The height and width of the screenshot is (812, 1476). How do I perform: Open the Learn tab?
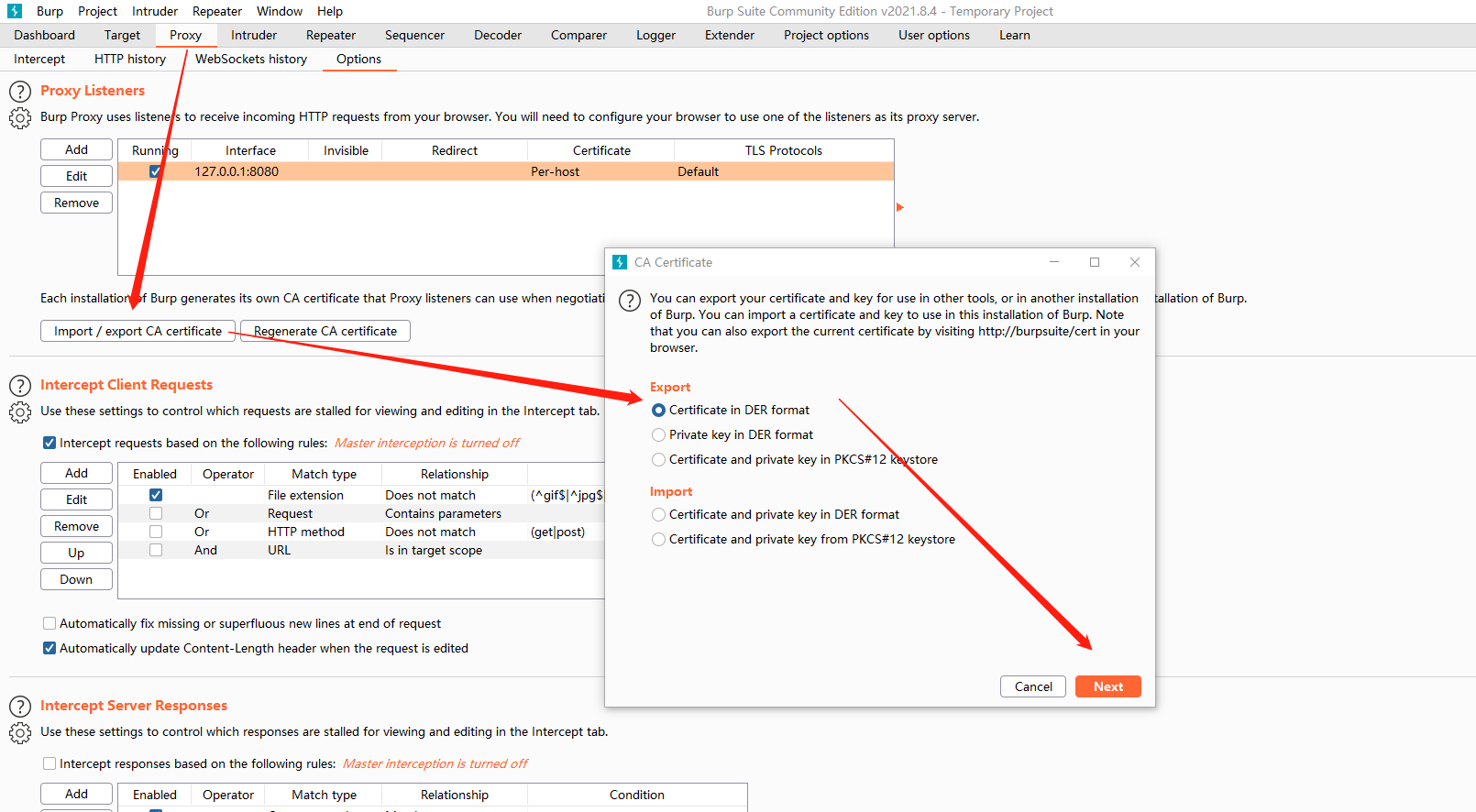(x=1015, y=35)
